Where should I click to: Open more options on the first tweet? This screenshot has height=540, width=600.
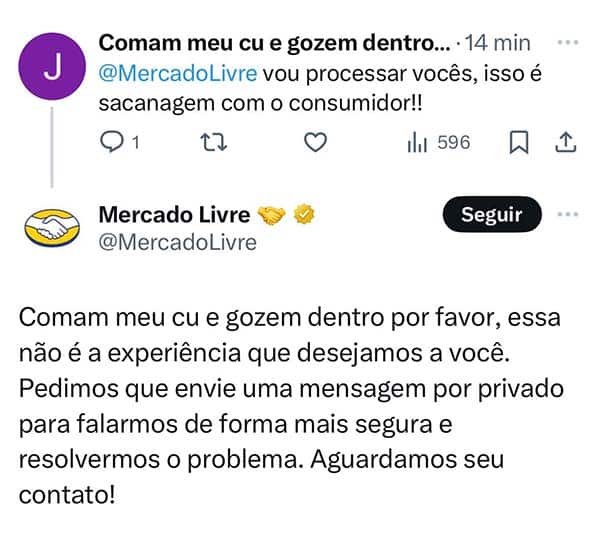tap(566, 43)
